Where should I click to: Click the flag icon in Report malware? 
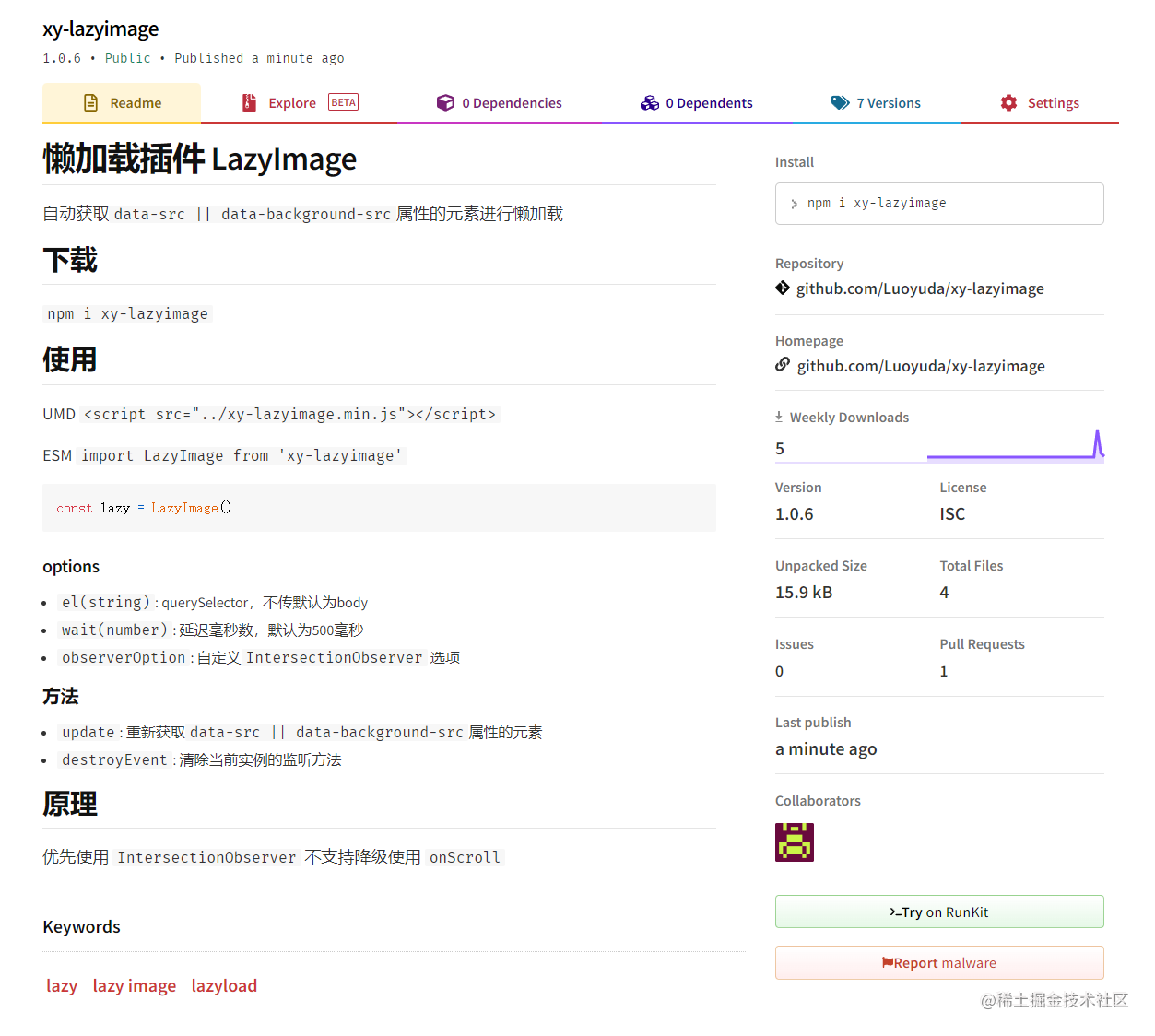coord(888,962)
